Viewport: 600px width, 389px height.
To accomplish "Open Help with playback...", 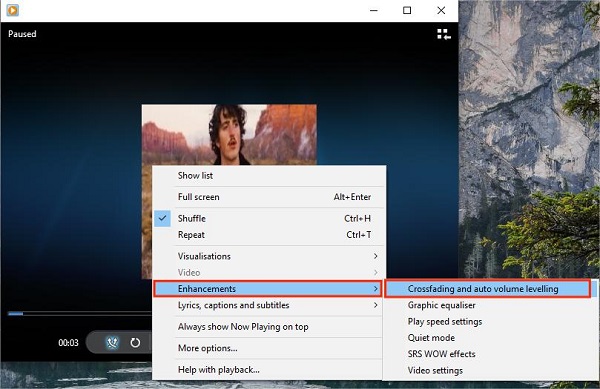I will coord(268,370).
